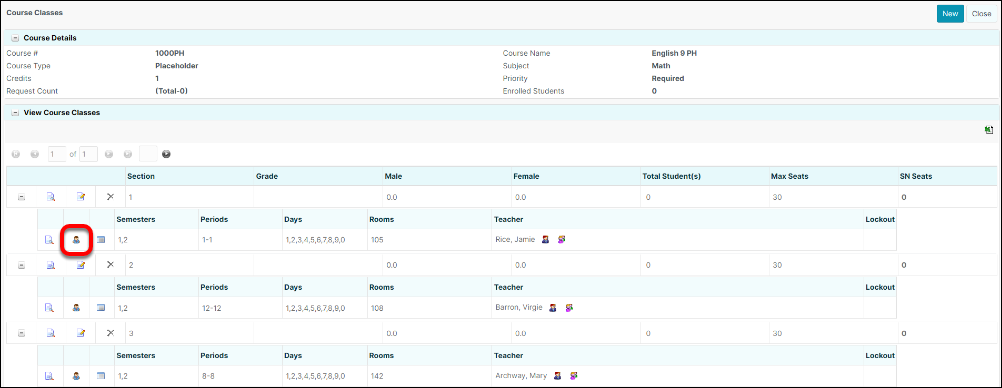The image size is (1002, 388).
Task: Open the edit icon for section 2
Action: [81, 265]
